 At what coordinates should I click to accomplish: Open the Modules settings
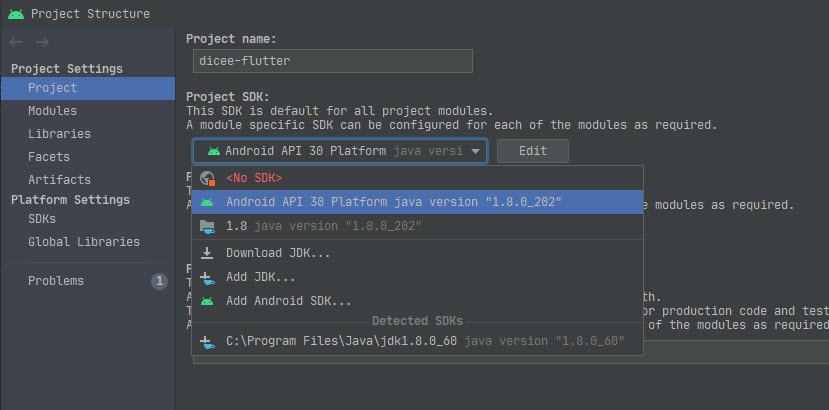(x=52, y=111)
